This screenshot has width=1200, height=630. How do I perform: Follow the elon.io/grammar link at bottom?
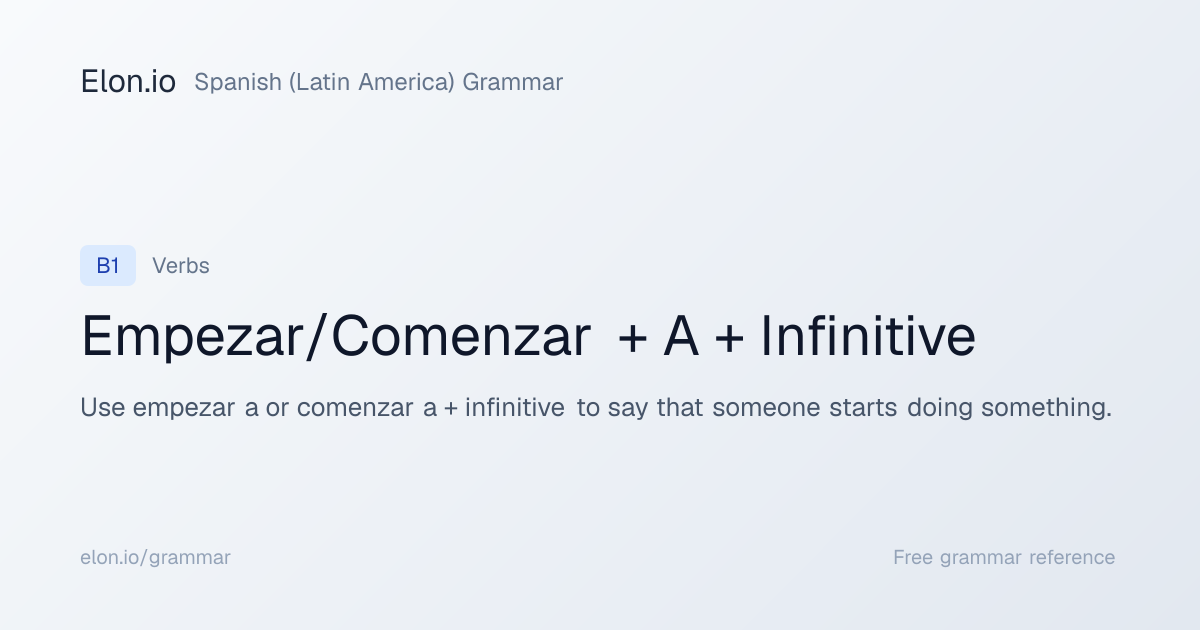[155, 558]
